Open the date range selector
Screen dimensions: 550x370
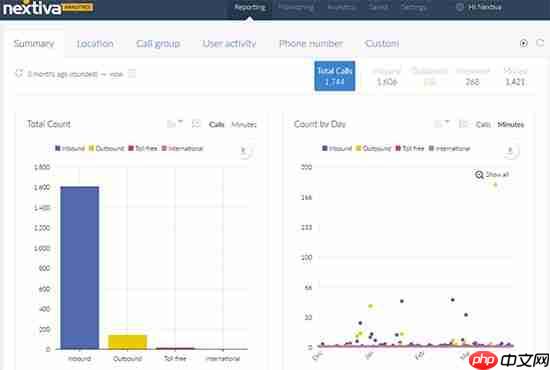(x=75, y=74)
